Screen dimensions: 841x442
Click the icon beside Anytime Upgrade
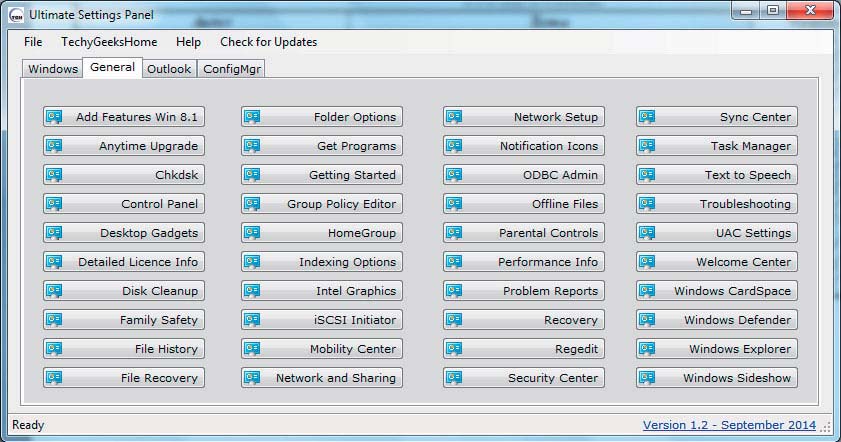pos(54,145)
